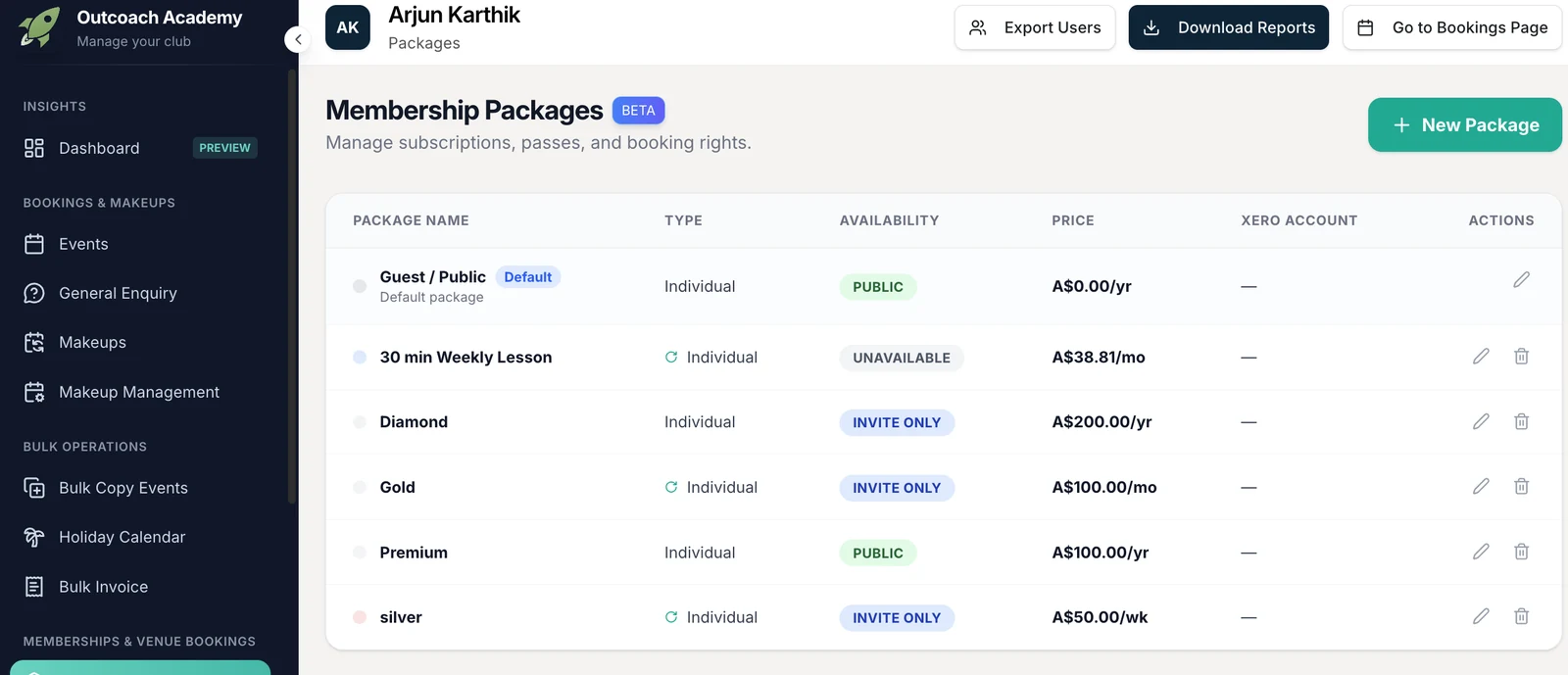Screen dimensions: 1568x675
Task: Edit the Diamond package
Action: [x=1481, y=421]
